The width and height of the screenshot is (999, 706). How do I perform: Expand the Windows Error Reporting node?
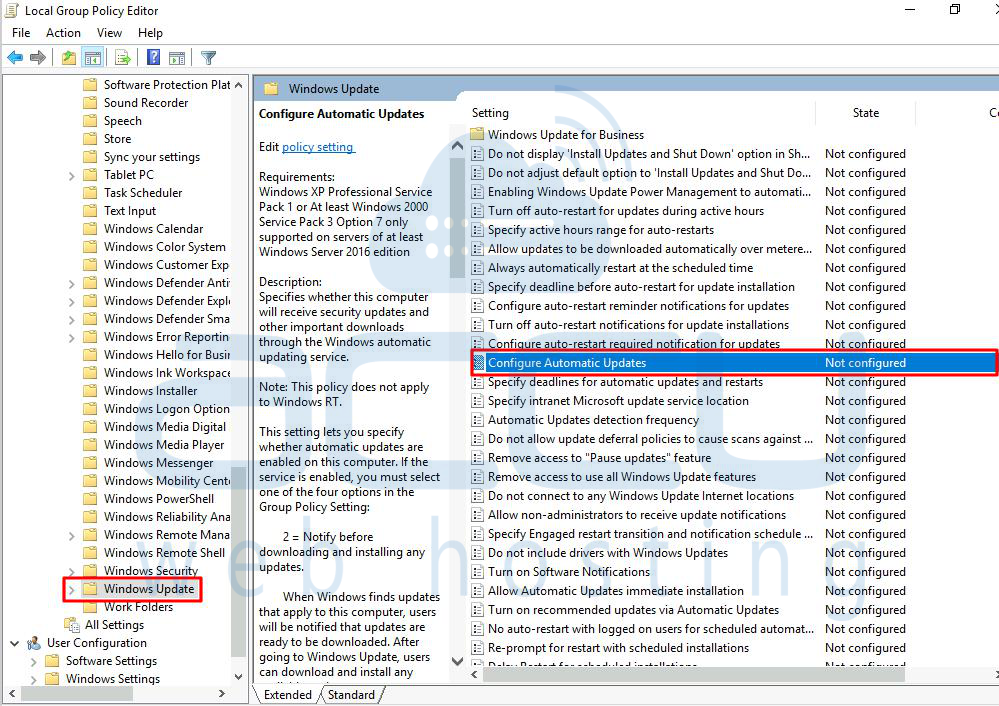point(71,337)
